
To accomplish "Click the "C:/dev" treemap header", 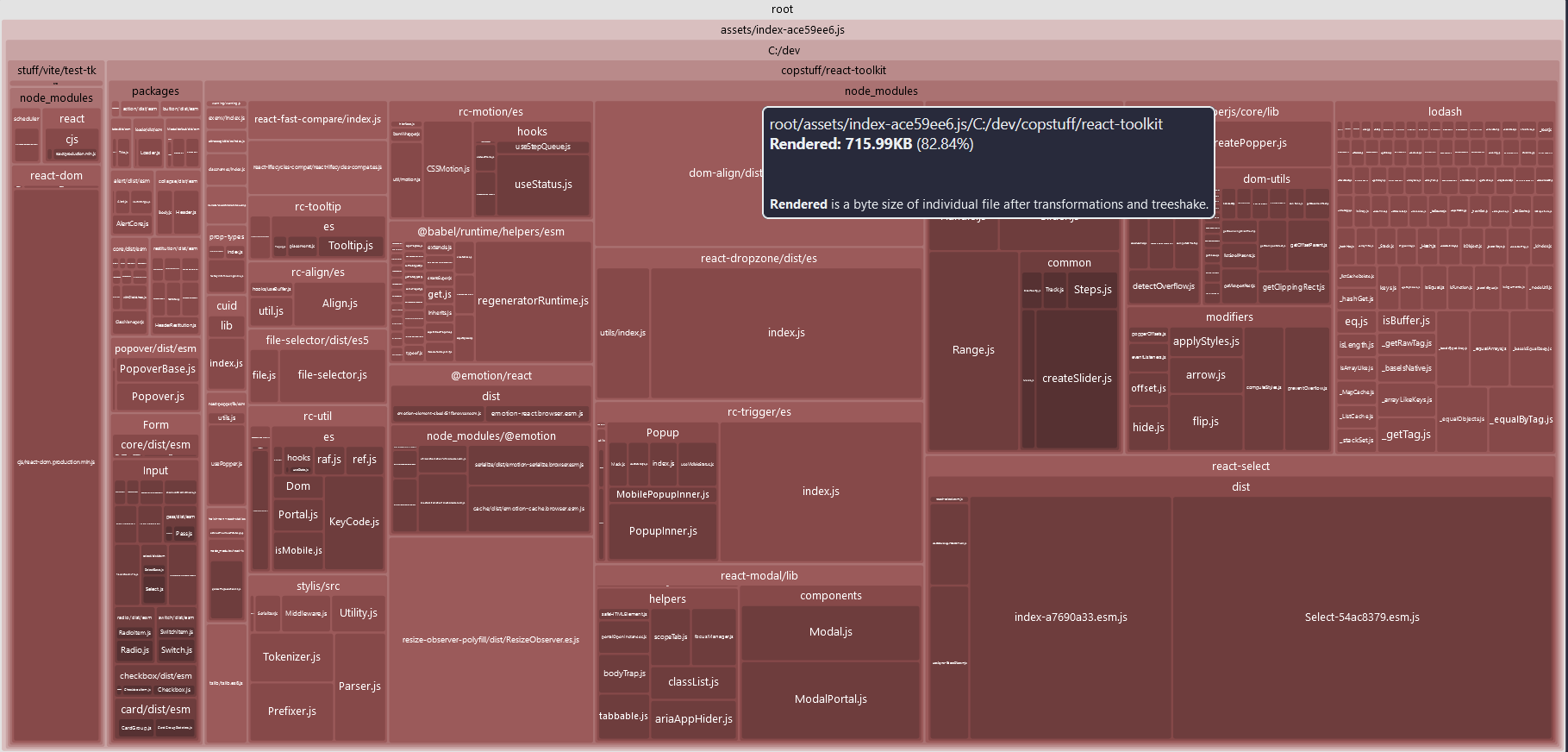I will click(x=783, y=50).
